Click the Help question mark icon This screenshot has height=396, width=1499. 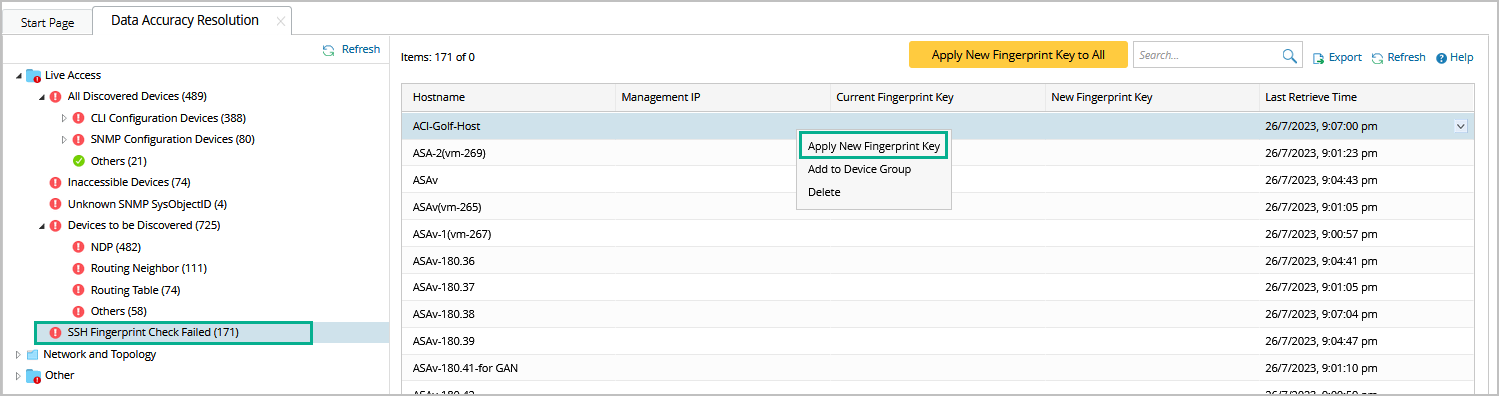[1441, 58]
